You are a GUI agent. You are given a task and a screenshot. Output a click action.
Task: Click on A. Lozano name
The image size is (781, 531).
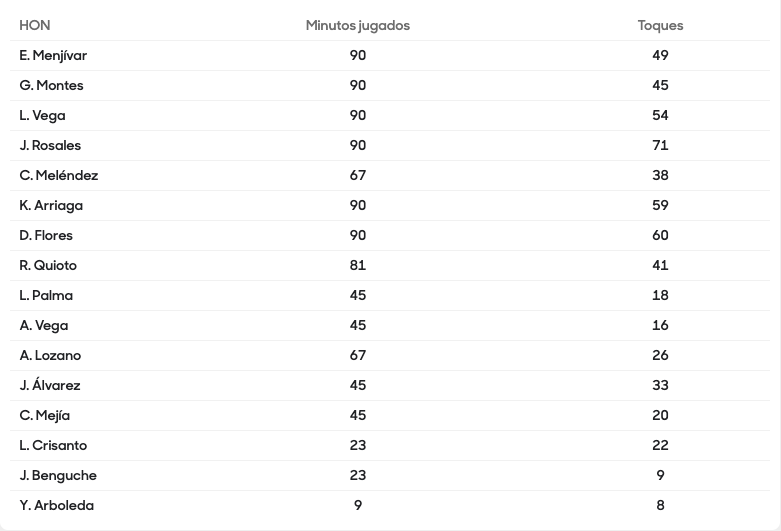tap(50, 355)
